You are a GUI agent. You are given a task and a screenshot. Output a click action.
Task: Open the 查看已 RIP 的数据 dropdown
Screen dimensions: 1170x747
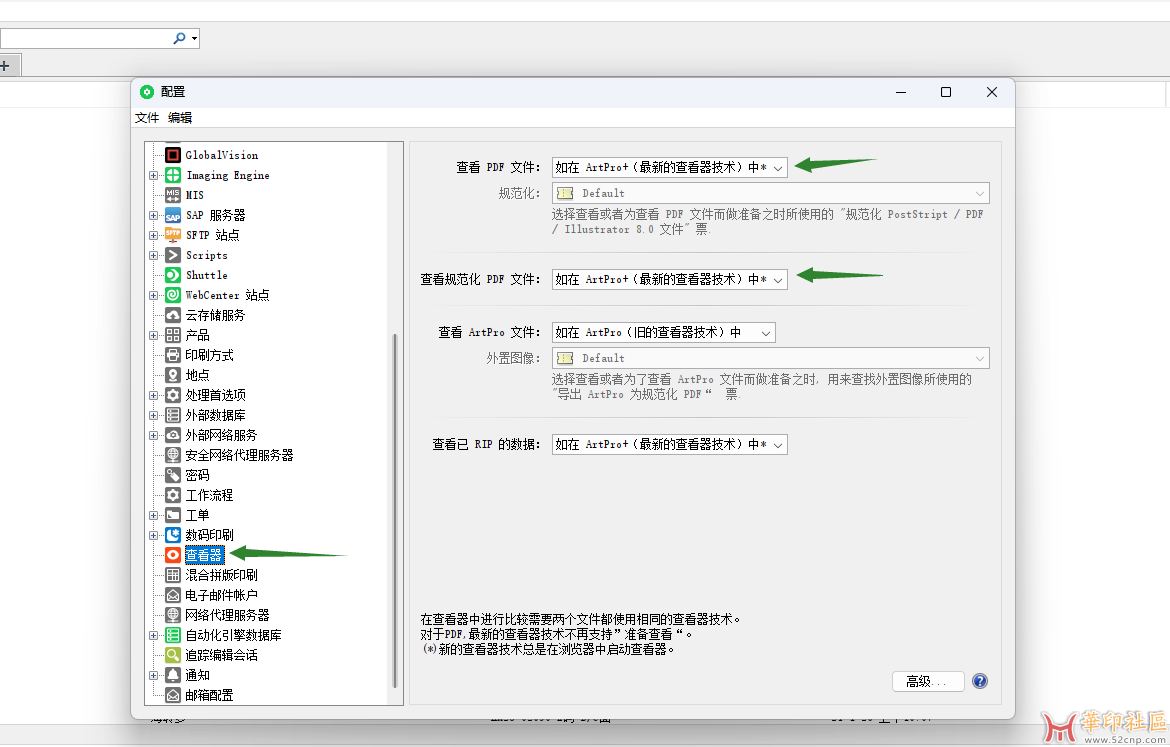(x=669, y=444)
